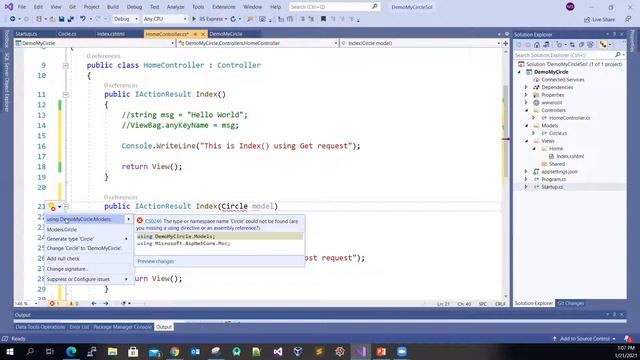Click the browser refresh icon in toolbar
Viewport: 640px width, 360px height.
[233, 19]
